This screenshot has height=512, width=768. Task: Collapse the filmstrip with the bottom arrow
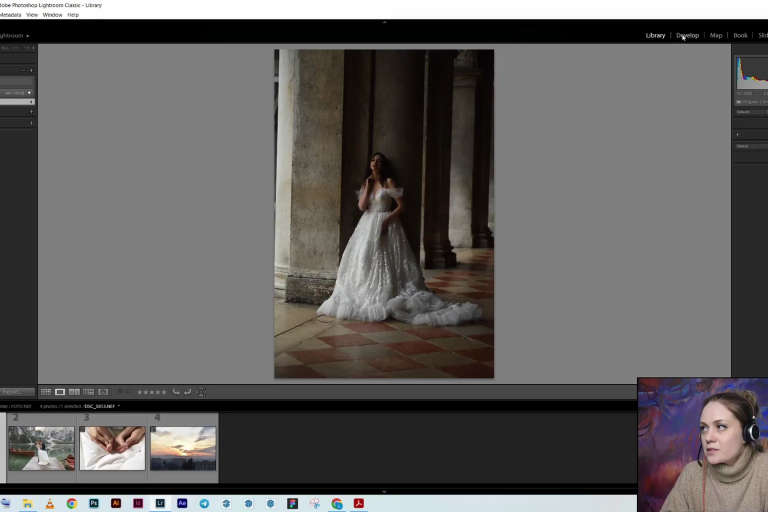[384, 491]
